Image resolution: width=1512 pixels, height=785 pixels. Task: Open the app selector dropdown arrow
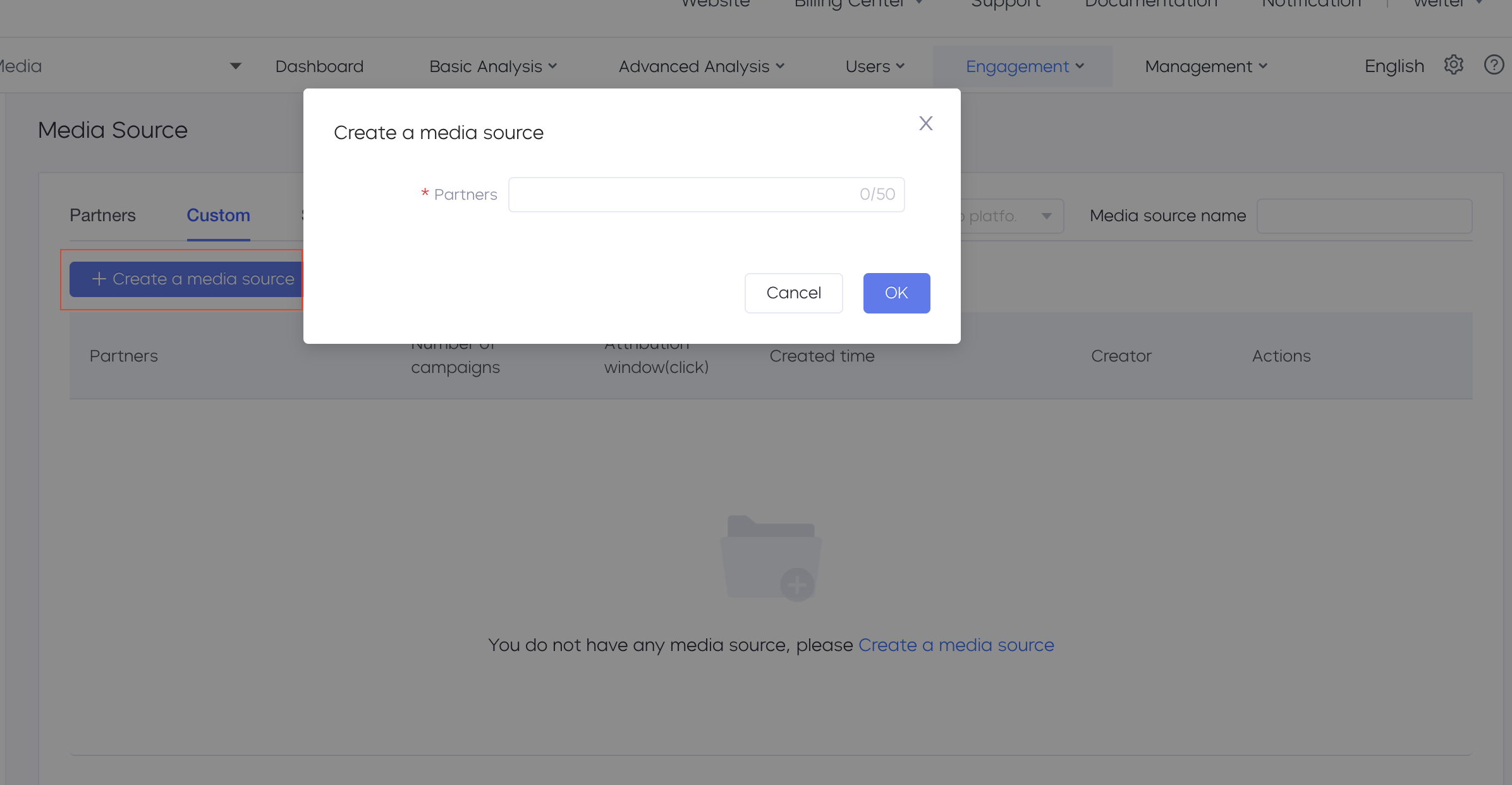point(236,66)
